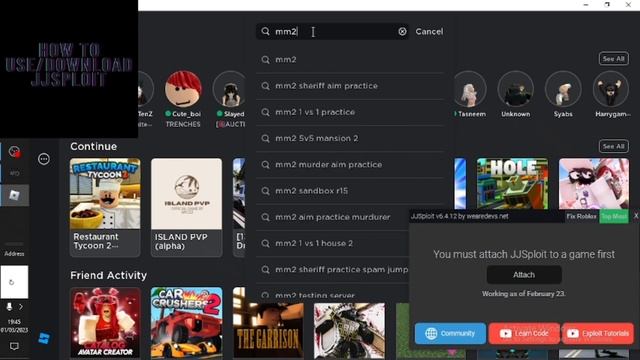640x360 pixels.
Task: Click the blue Roblox Studio-style icon in sidebar
Action: [44, 338]
